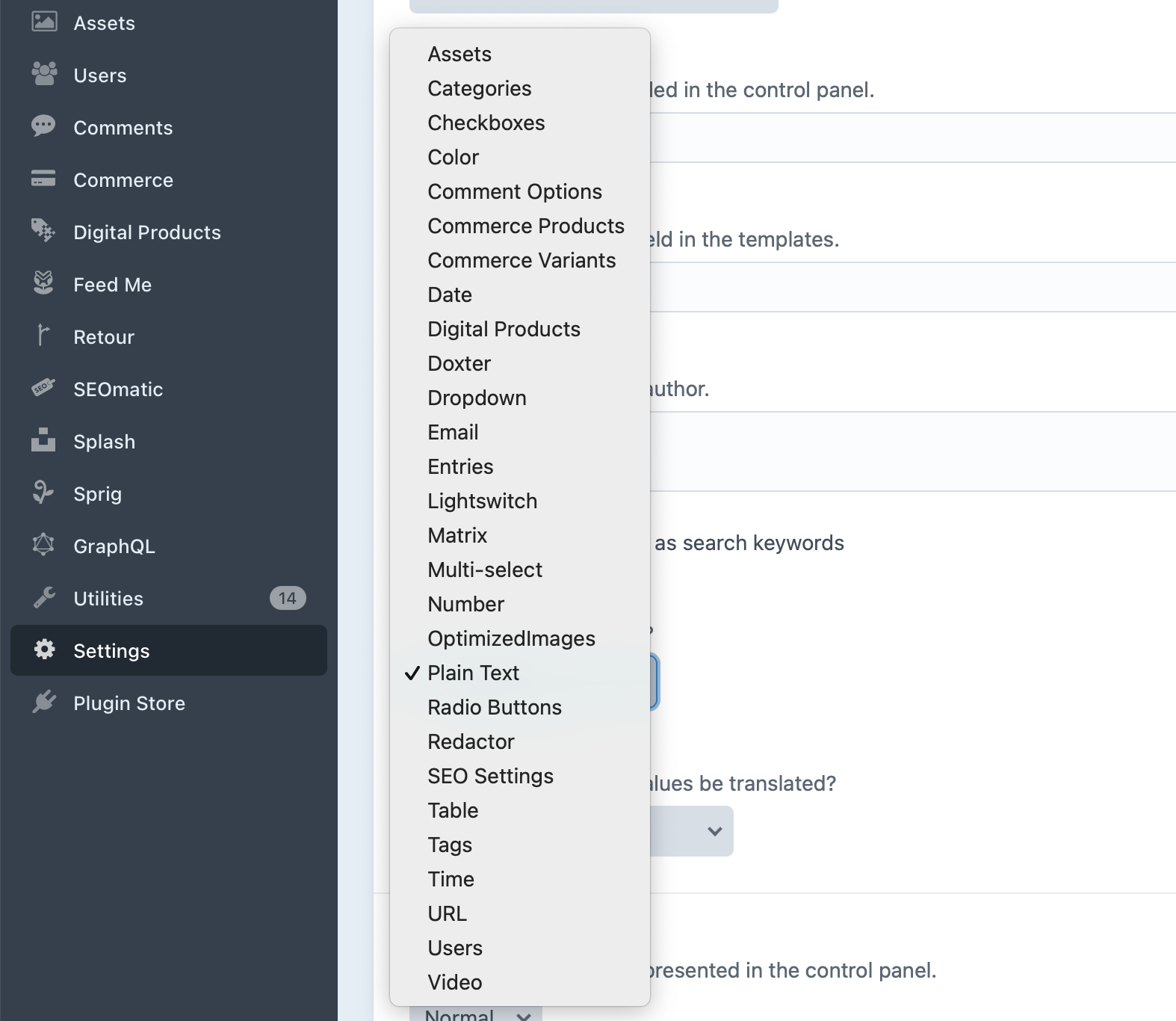The width and height of the screenshot is (1176, 1021).
Task: Select Commerce Variants field type
Action: pos(520,260)
